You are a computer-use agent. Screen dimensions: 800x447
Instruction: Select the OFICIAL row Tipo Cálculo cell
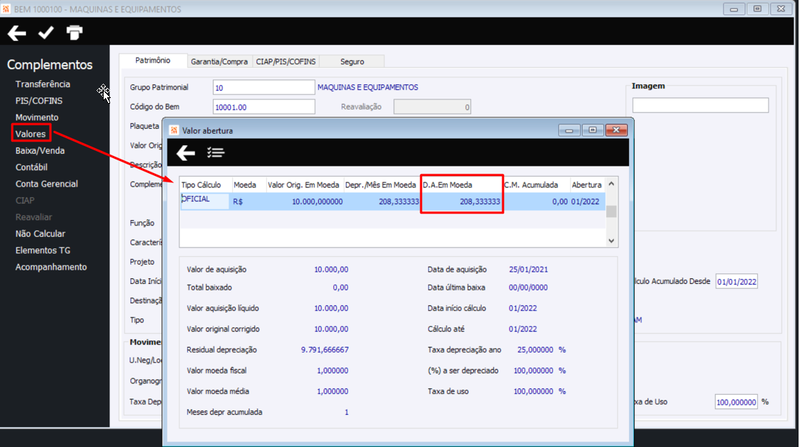click(x=205, y=201)
